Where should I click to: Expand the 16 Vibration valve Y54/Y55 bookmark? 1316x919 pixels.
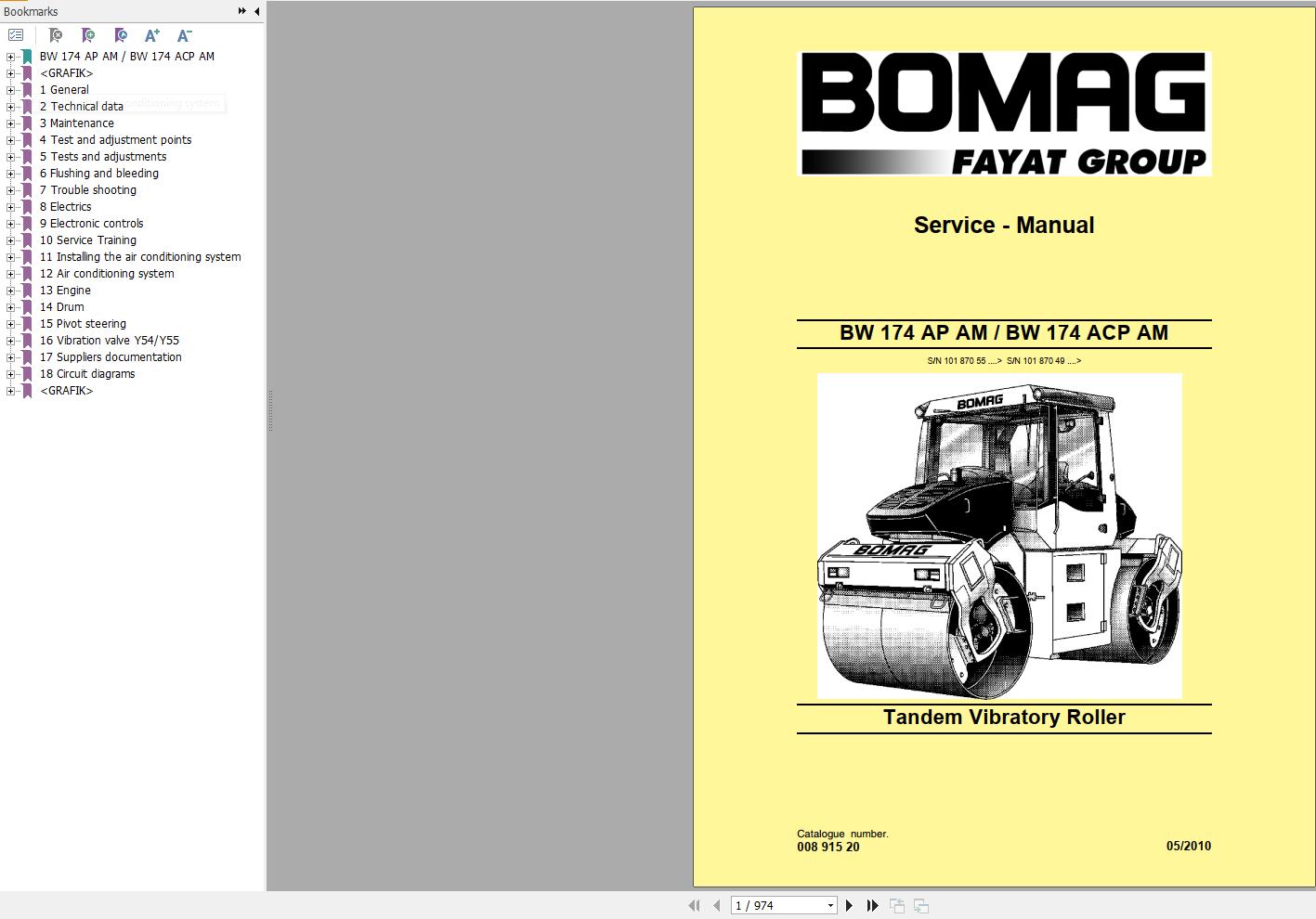[x=11, y=341]
